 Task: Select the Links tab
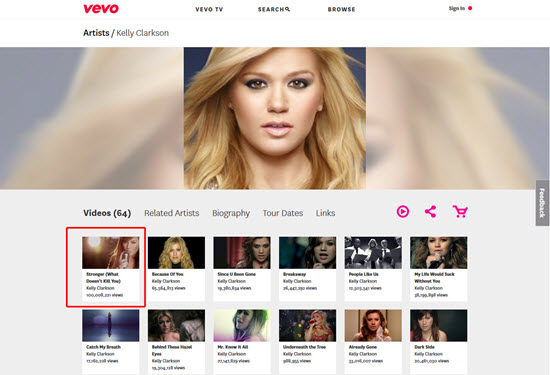pyautogui.click(x=325, y=213)
